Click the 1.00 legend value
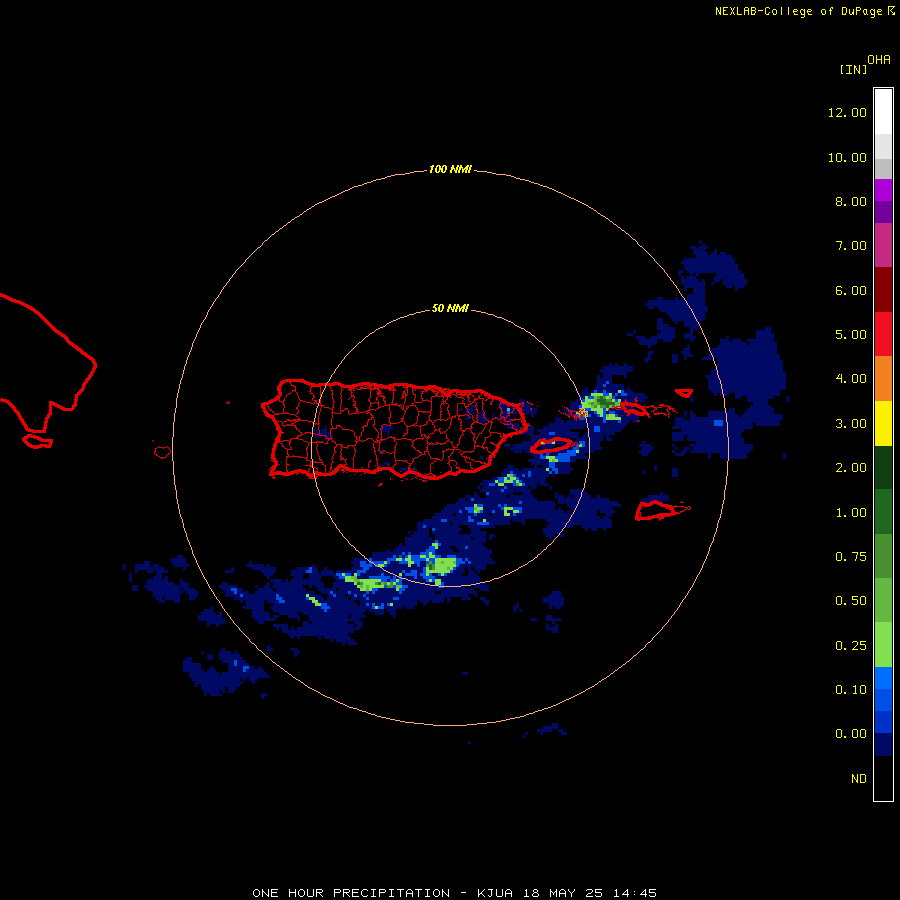Viewport: 900px width, 900px height. 851,513
